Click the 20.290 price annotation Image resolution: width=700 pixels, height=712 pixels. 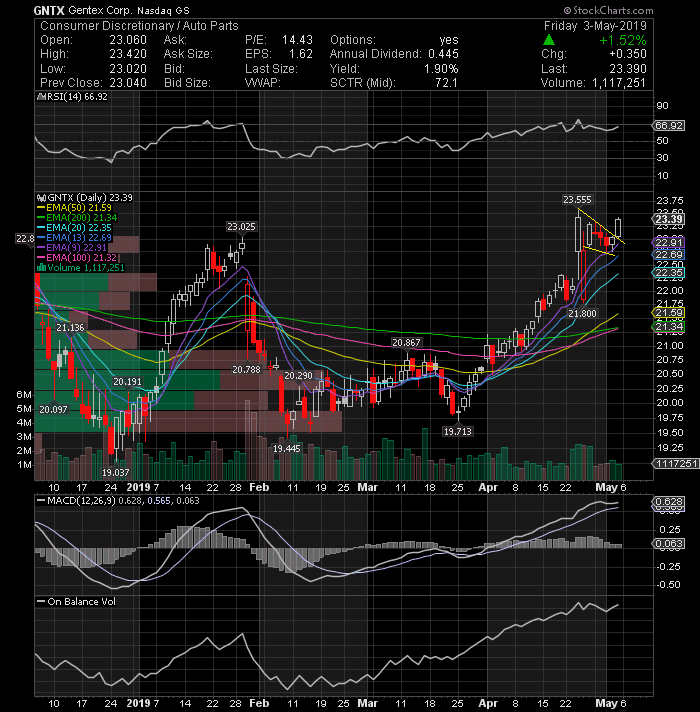coord(298,376)
